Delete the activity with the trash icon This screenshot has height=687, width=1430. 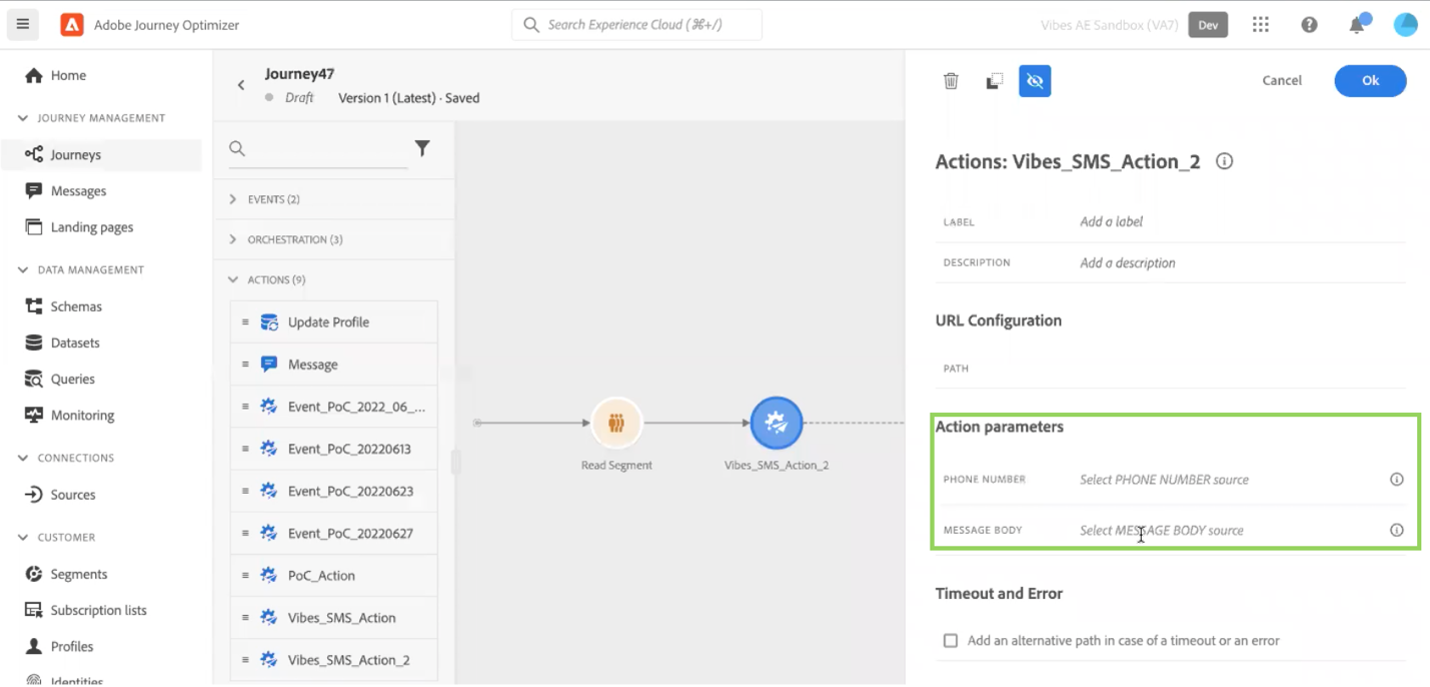(951, 81)
